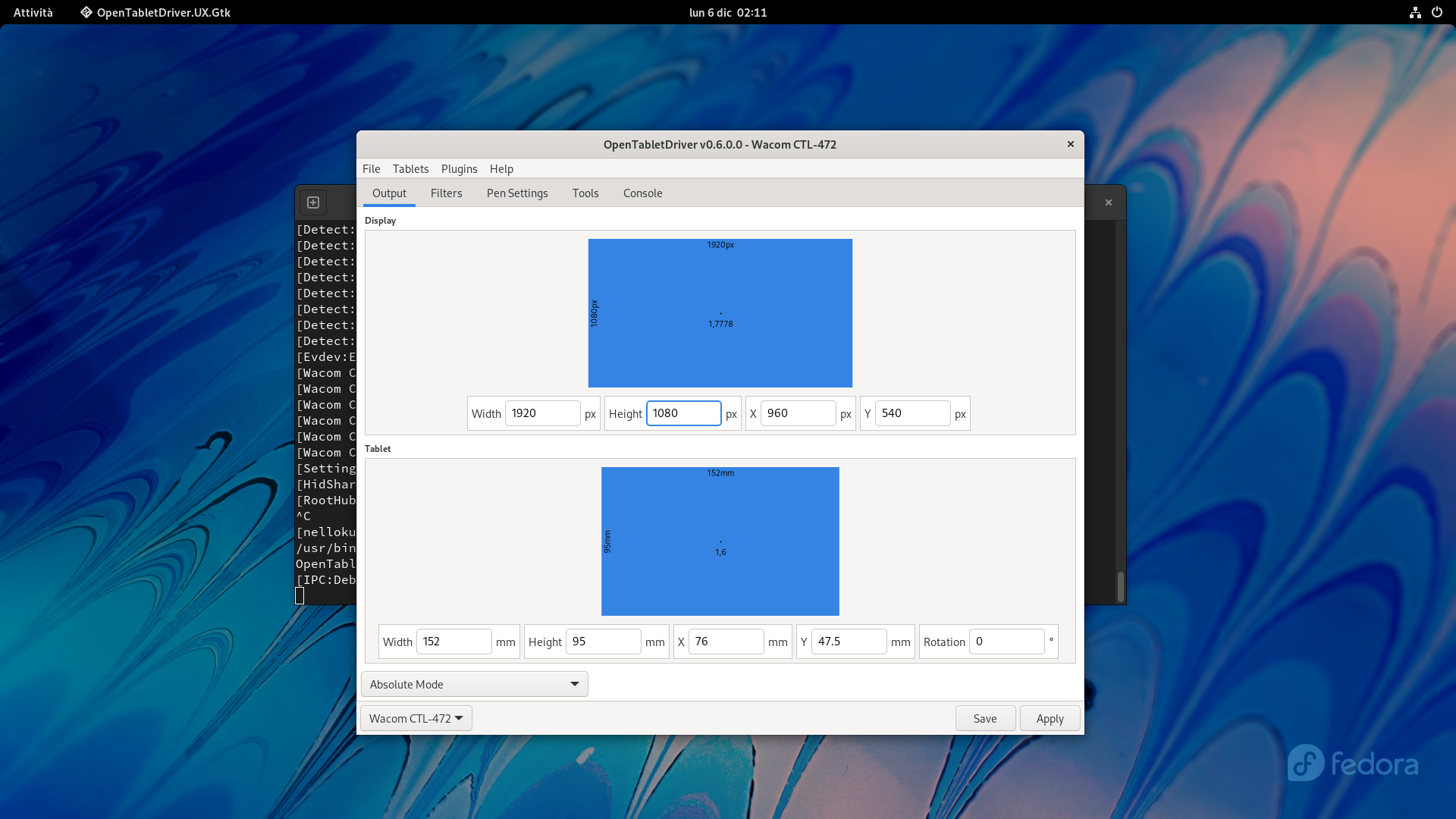The height and width of the screenshot is (819, 1456).
Task: Click the Save button
Action: [x=985, y=718]
